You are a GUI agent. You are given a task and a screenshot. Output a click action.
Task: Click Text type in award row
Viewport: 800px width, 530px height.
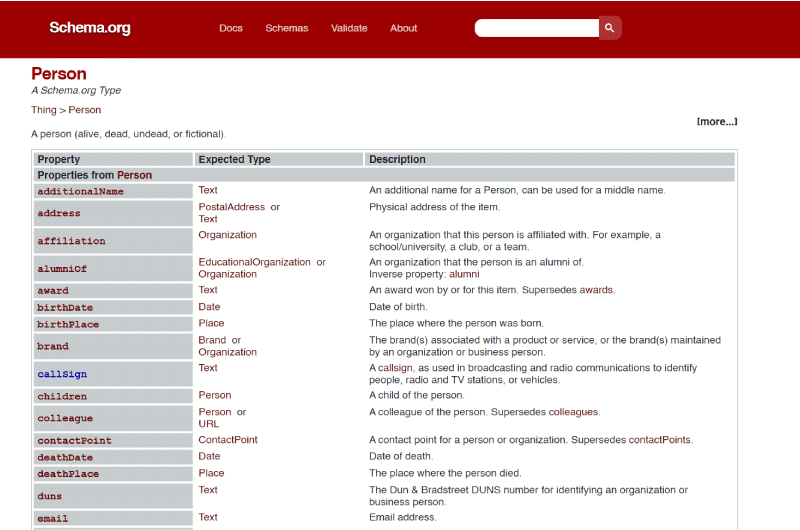208,290
